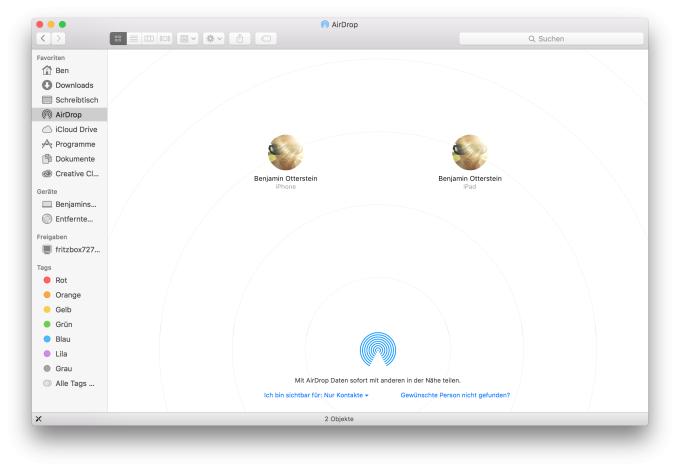Click the tools icon in status bar
This screenshot has height=471, width=680.
click(x=39, y=419)
